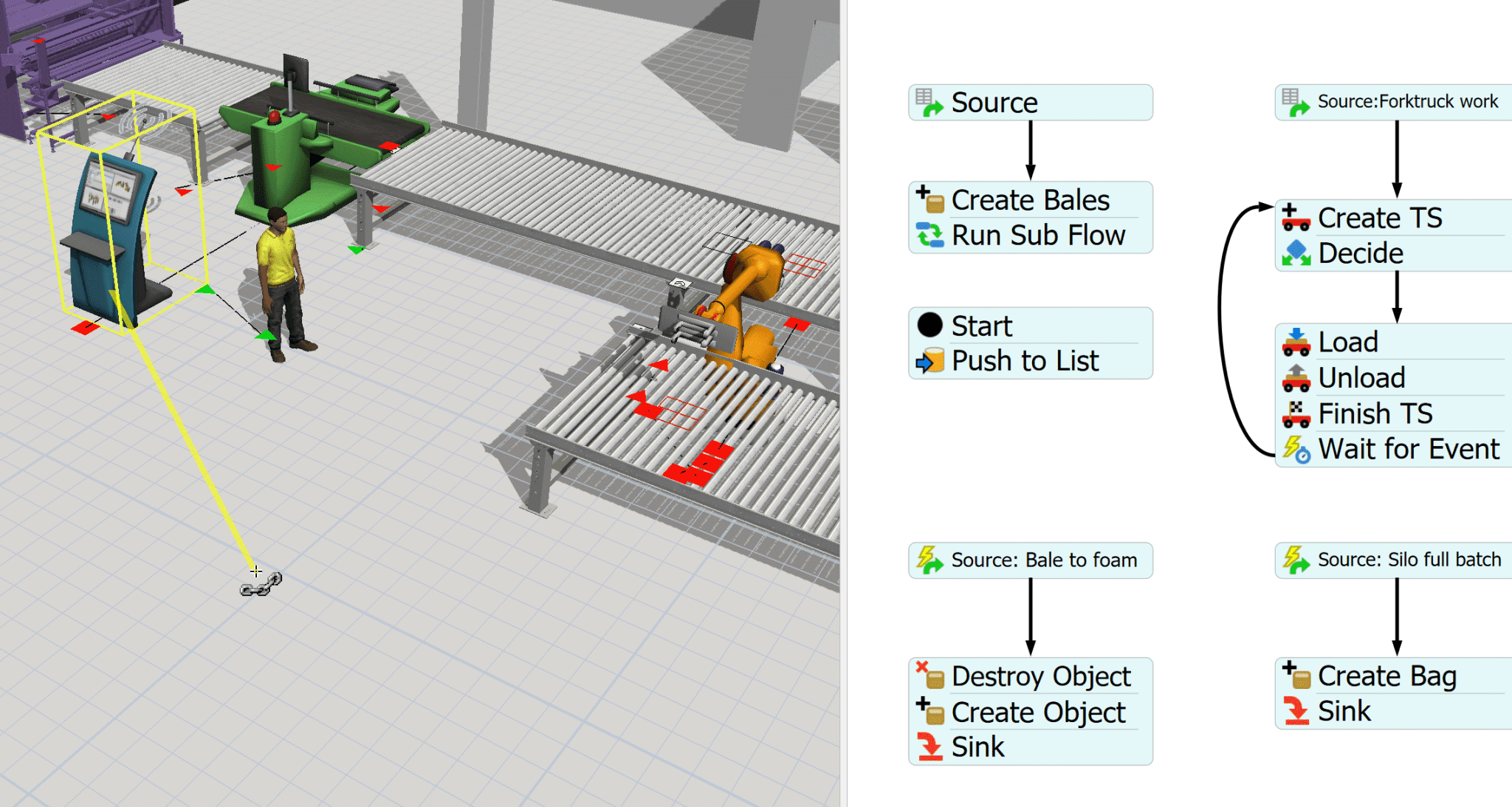Select the Finish TS checkered icon
This screenshot has height=807, width=1512.
(1296, 413)
